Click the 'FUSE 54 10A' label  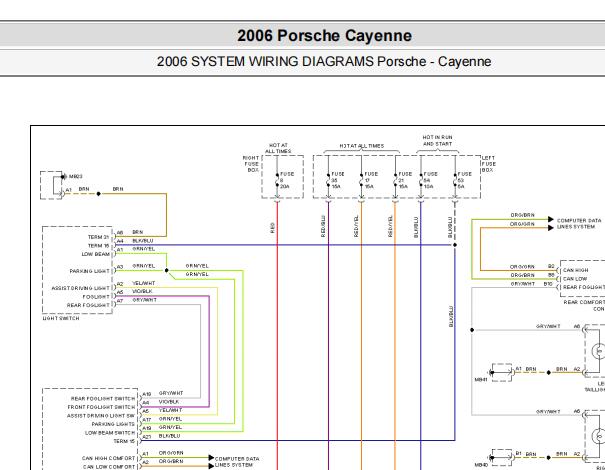click(430, 180)
